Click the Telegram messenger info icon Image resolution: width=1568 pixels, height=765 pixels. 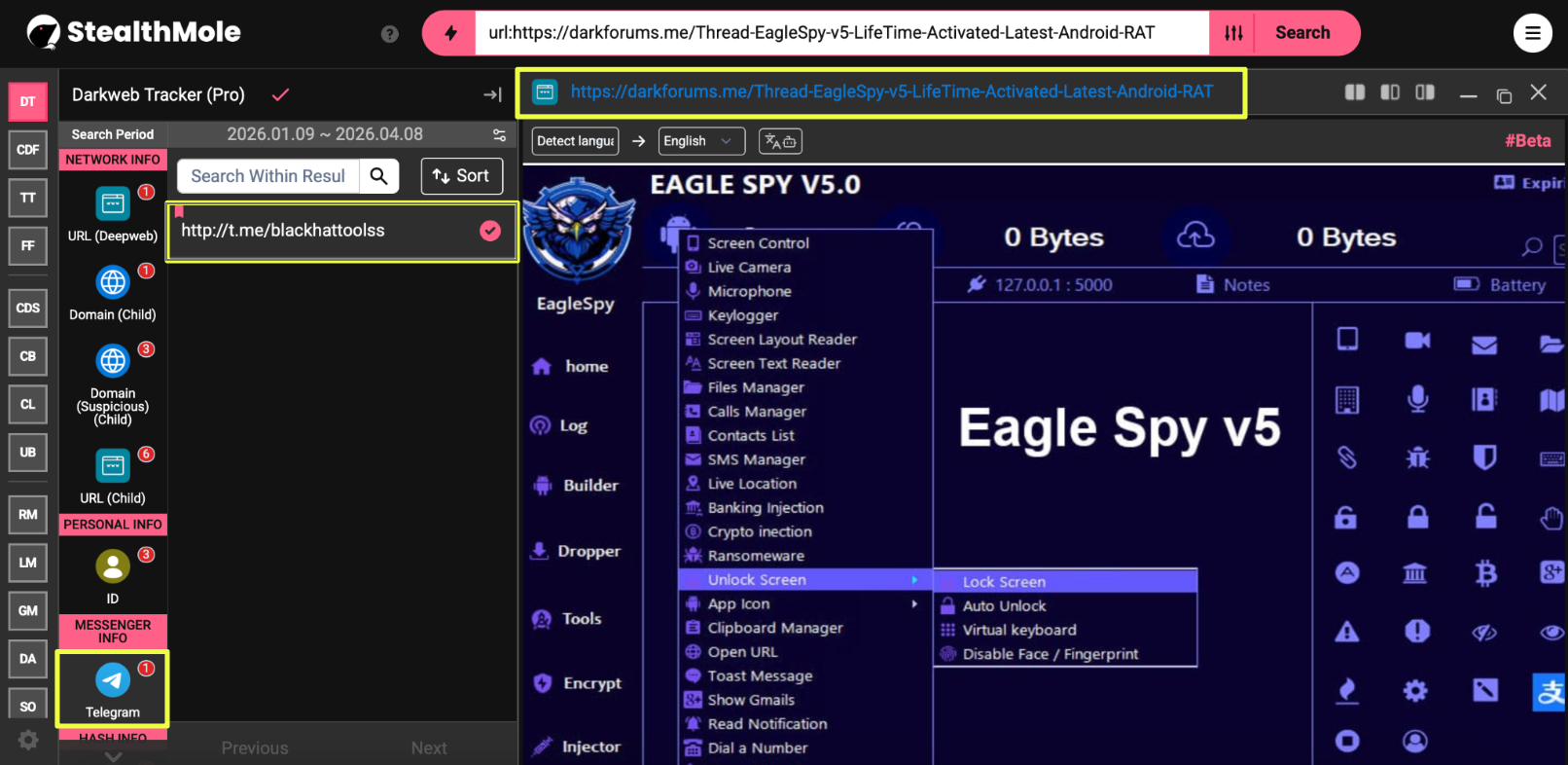[x=113, y=679]
